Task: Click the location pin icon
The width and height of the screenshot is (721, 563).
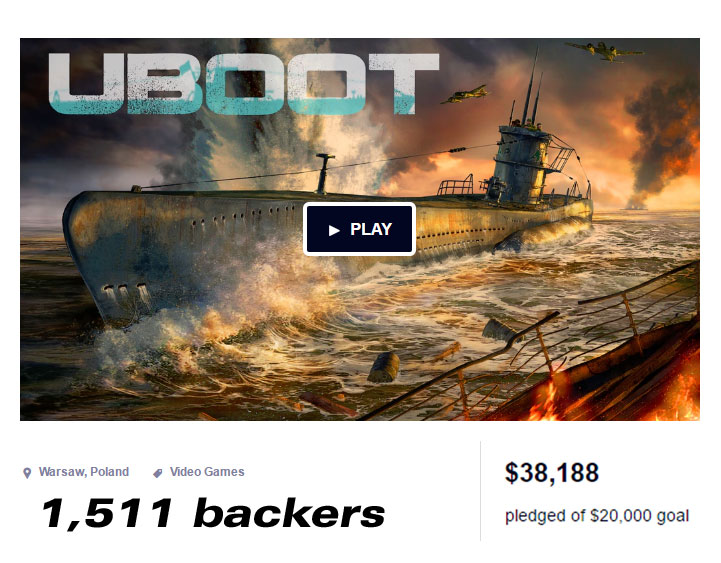Action: click(x=27, y=473)
